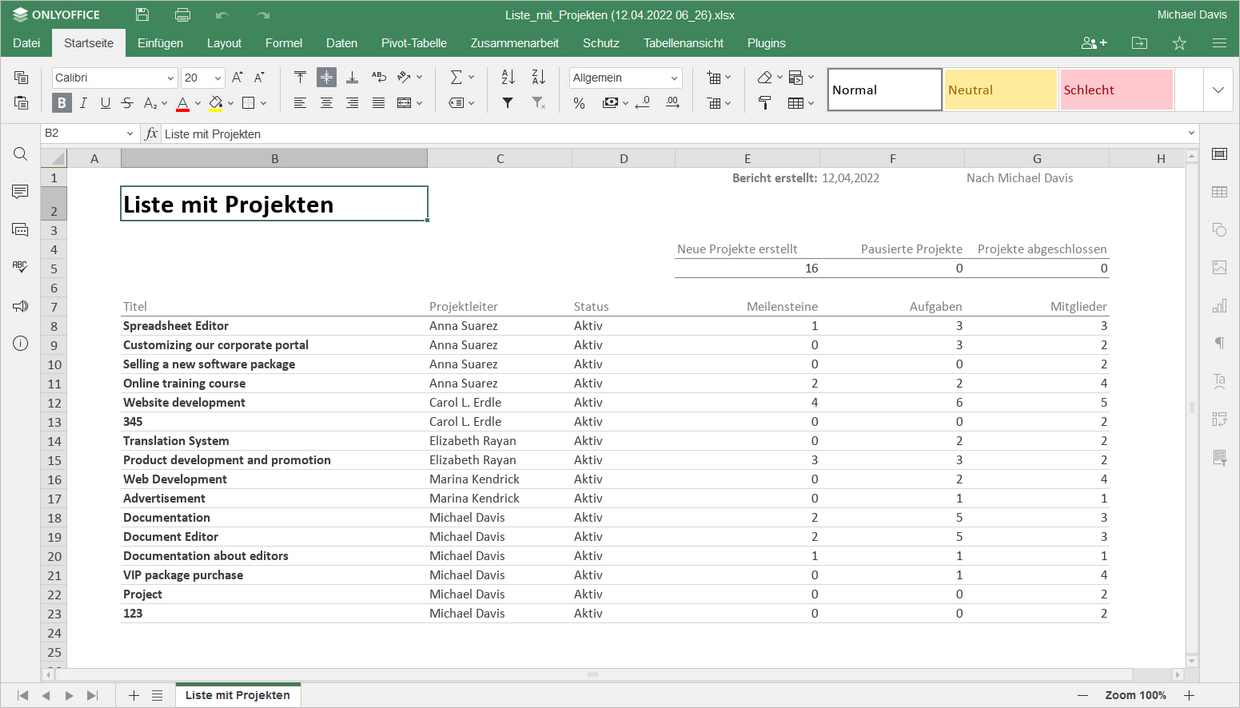The image size is (1240, 708).
Task: Click the Undo arrow
Action: (222, 15)
